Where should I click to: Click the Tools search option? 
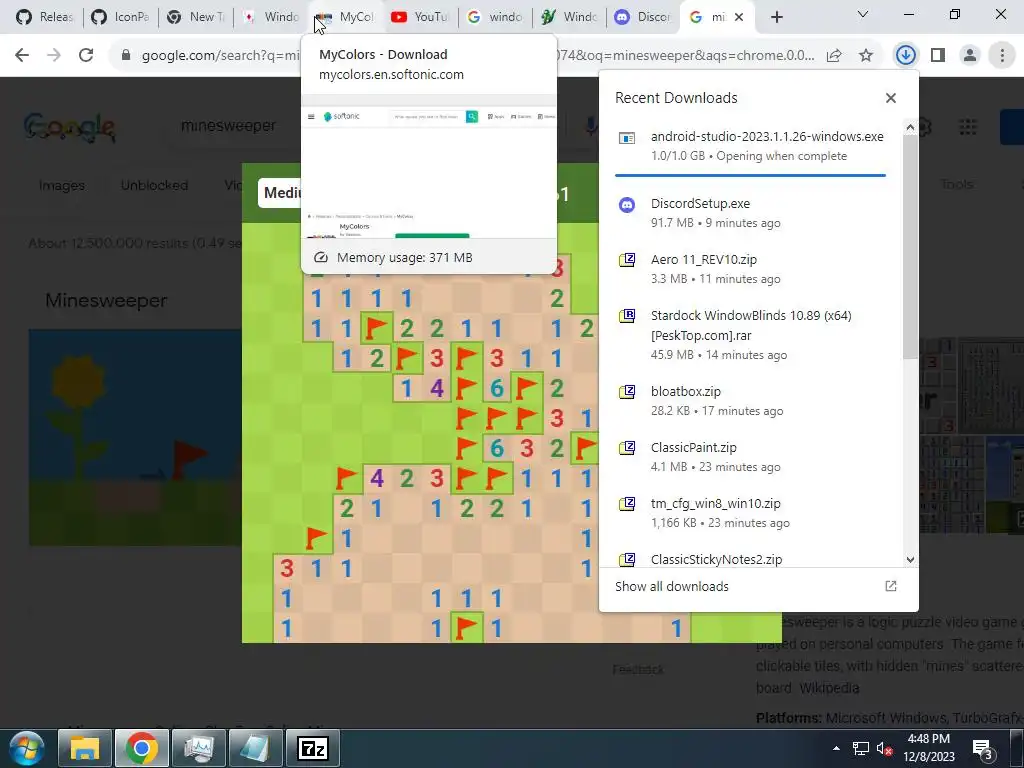pyautogui.click(x=957, y=185)
